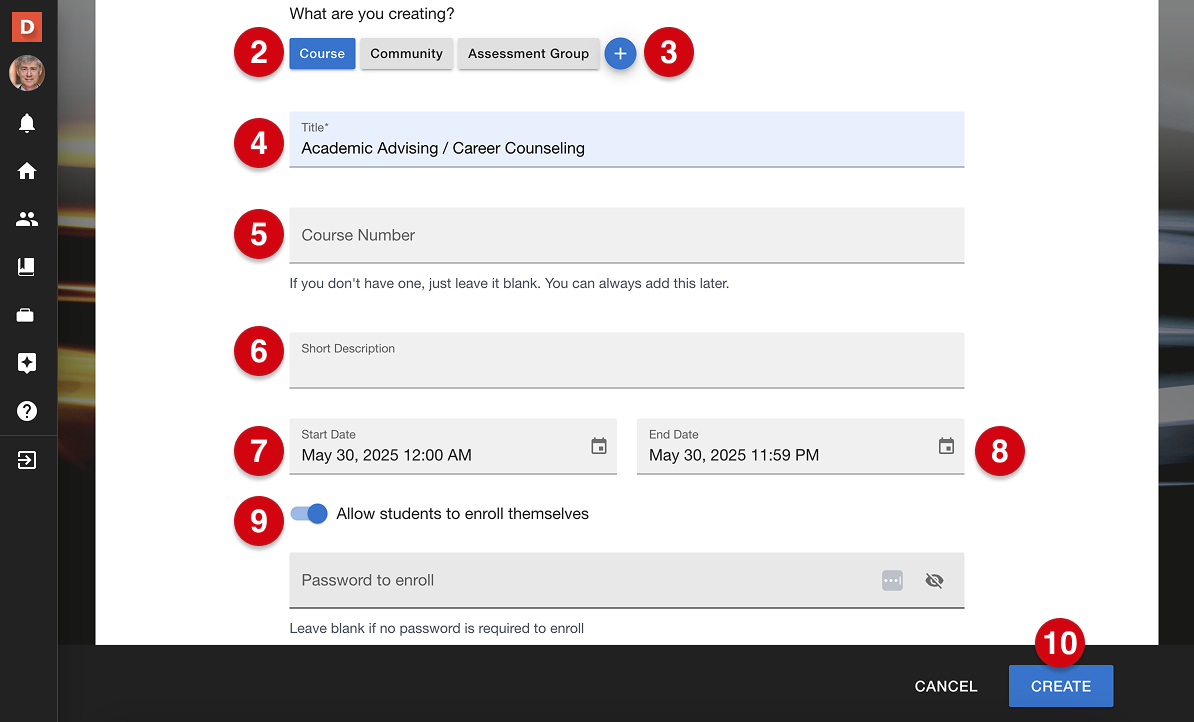Click the CANCEL button

[x=946, y=686]
